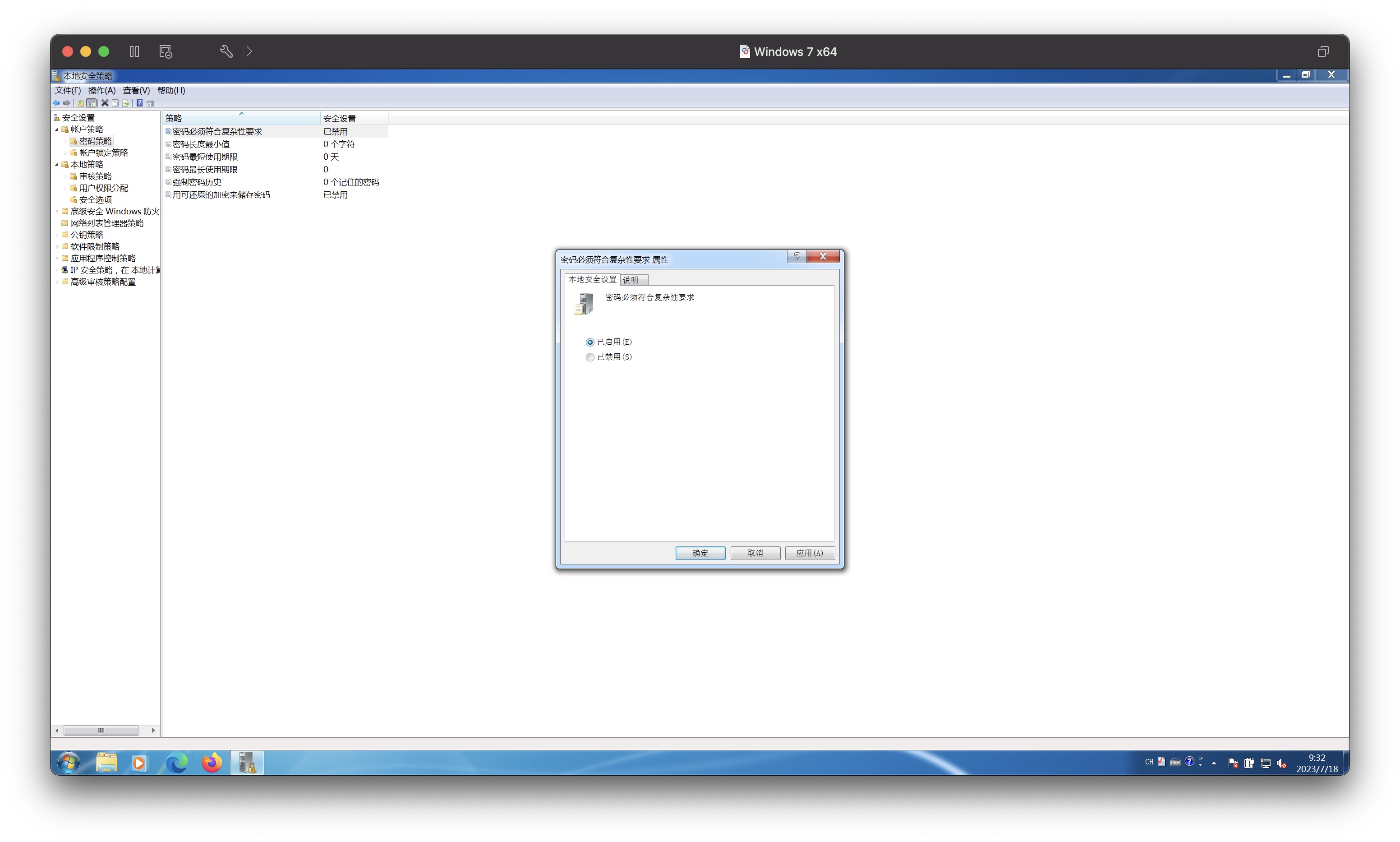Collapse the 帐户策略 tree node
1400x842 pixels.
point(57,130)
